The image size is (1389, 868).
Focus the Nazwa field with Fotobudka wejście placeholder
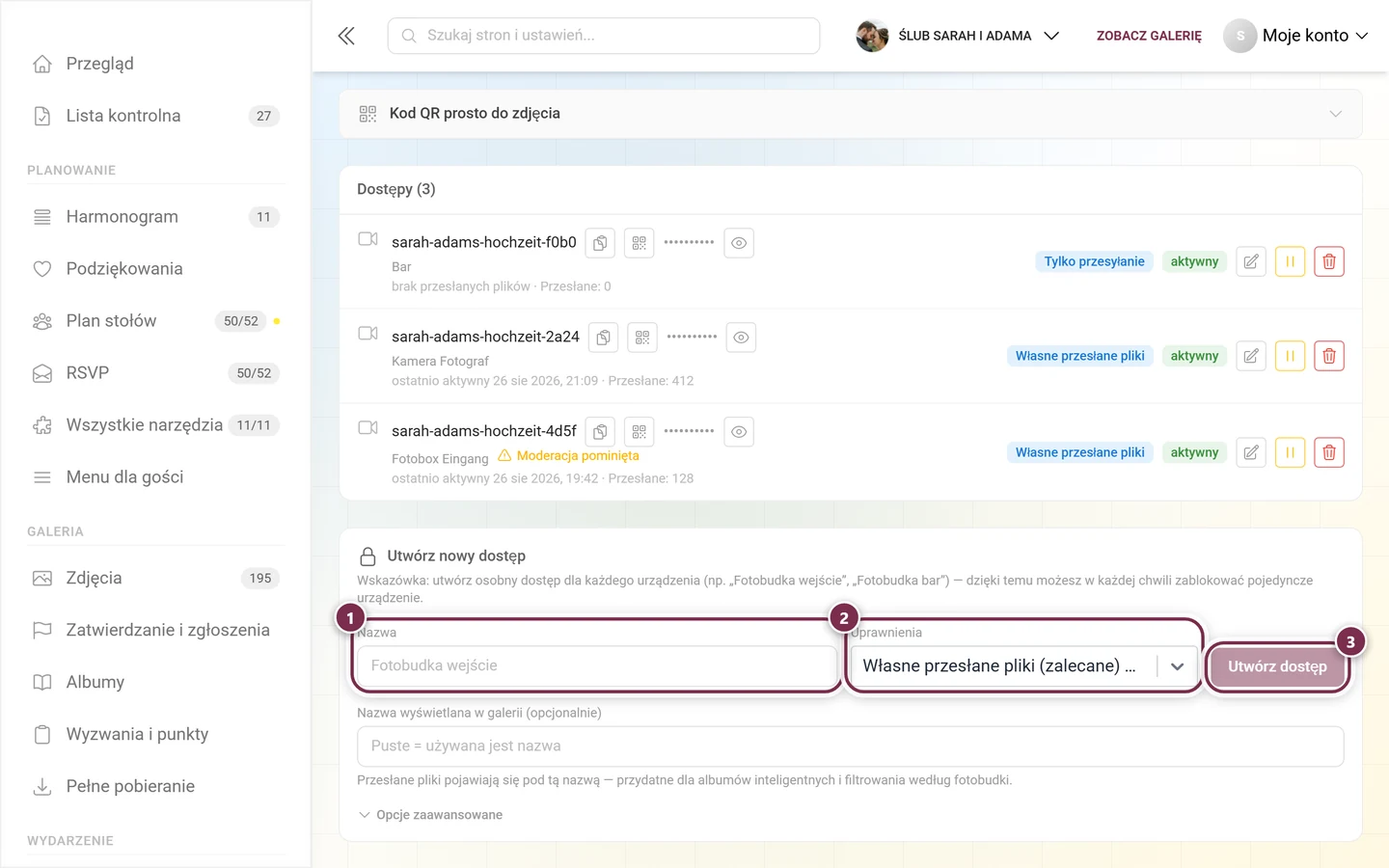click(596, 666)
